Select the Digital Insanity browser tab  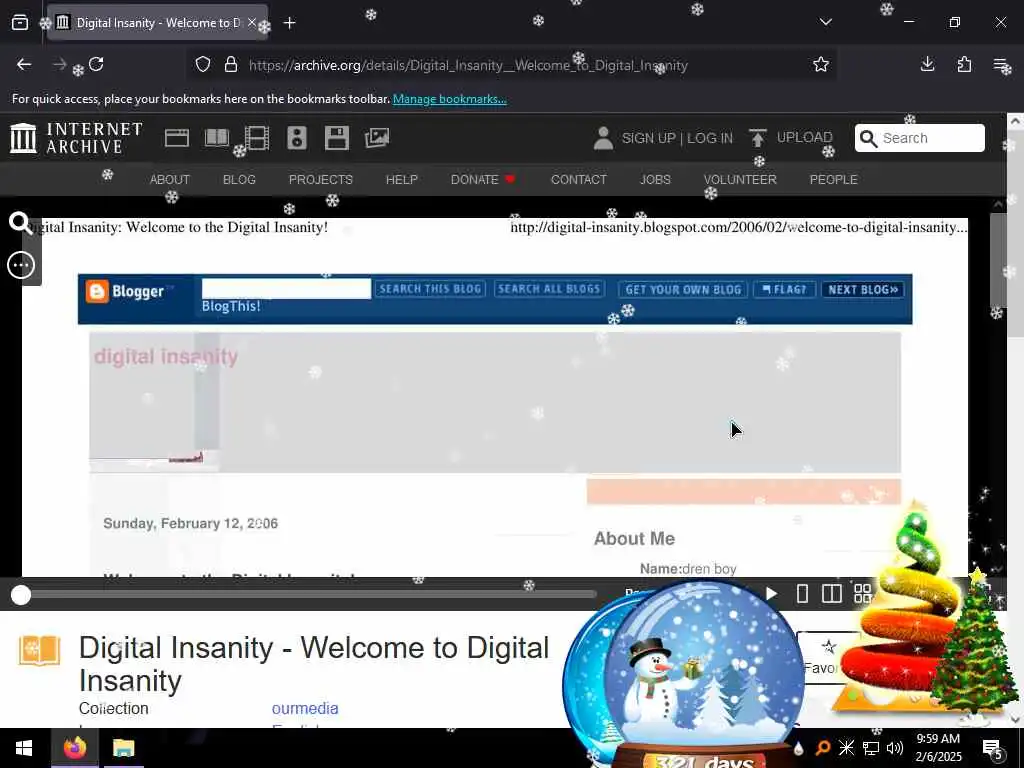(157, 22)
